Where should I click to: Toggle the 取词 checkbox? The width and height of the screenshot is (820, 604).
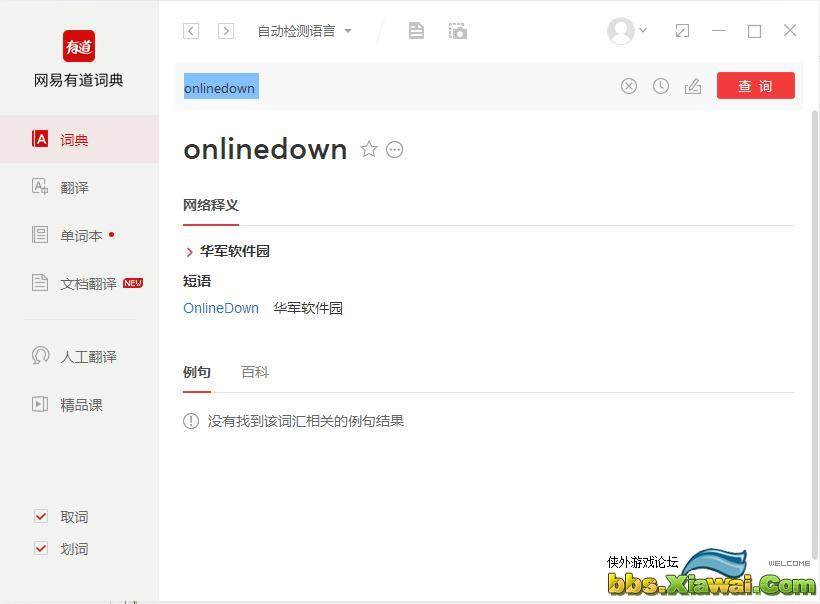pos(41,517)
